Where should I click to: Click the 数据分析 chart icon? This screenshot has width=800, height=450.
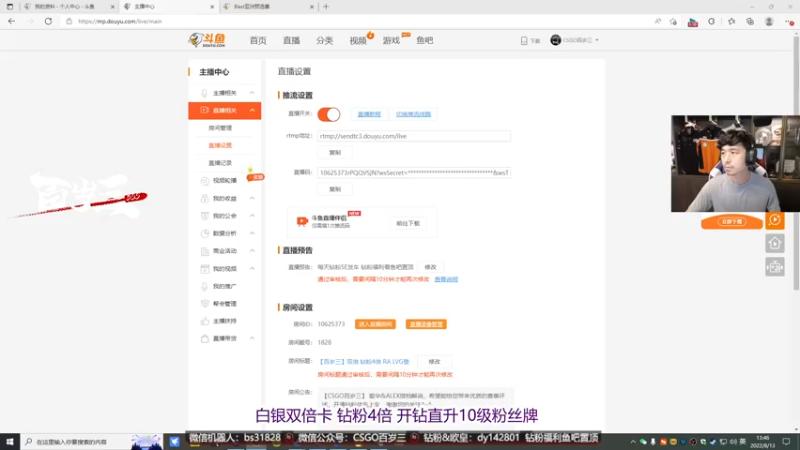tap(205, 233)
